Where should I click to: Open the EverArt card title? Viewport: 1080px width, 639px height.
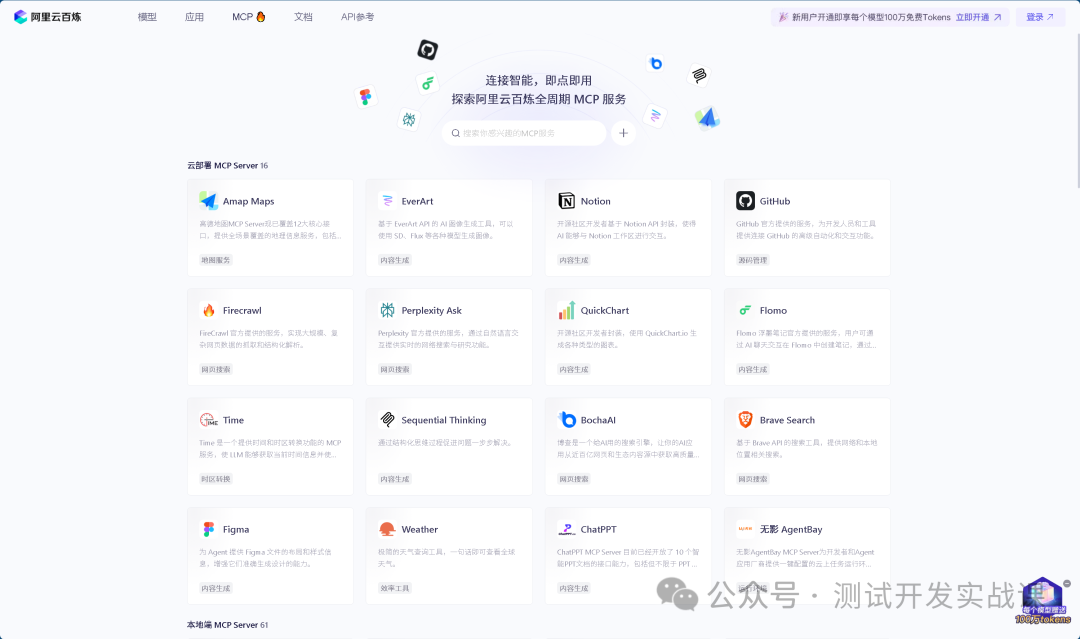(x=417, y=201)
